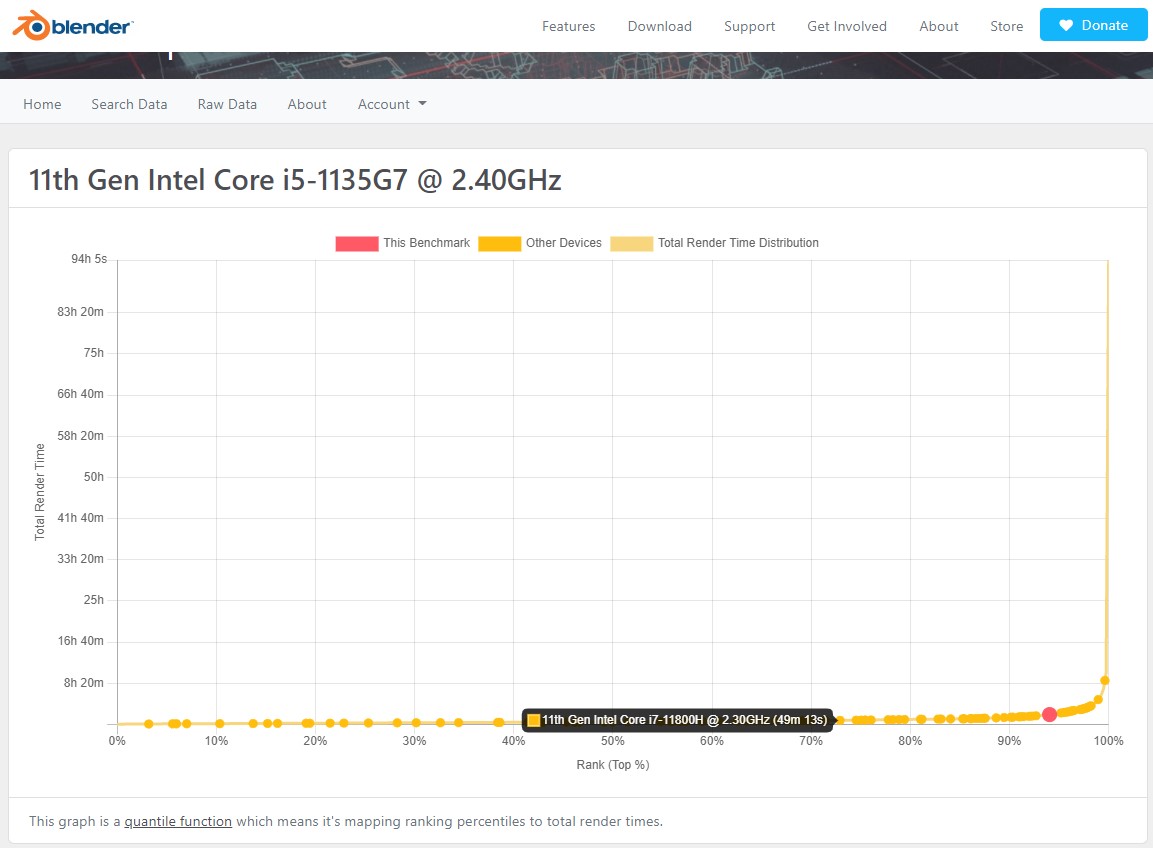The width and height of the screenshot is (1153, 848).
Task: Click the 10% x-axis label
Action: pos(216,741)
